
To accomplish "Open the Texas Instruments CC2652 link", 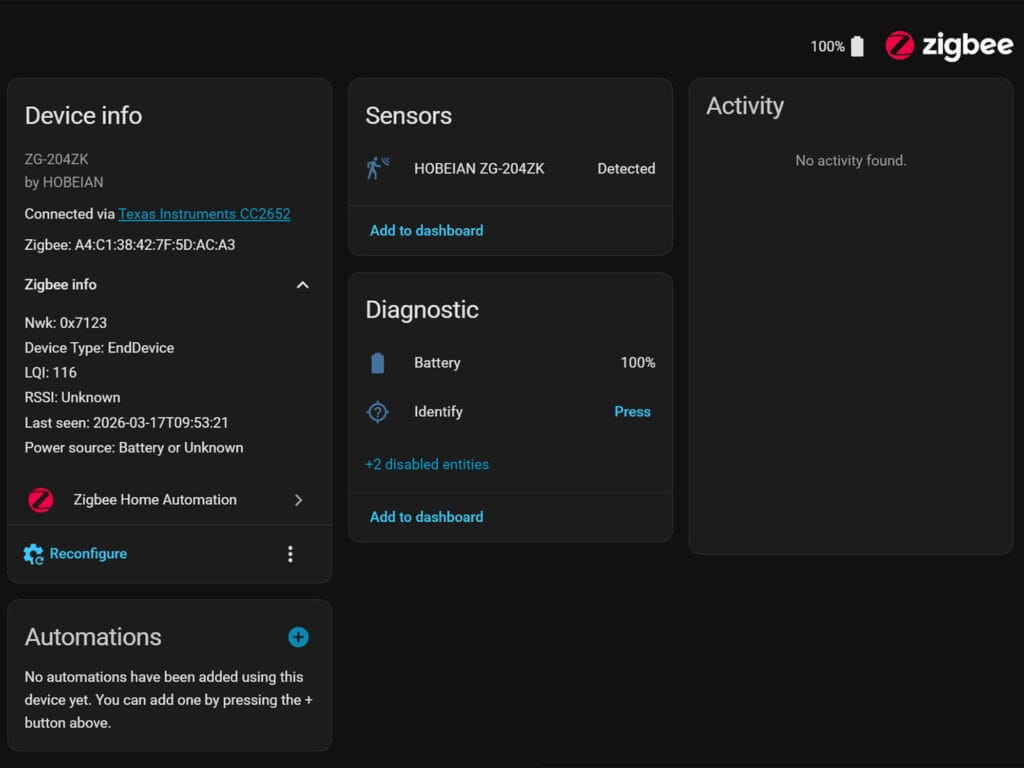I will tap(204, 214).
